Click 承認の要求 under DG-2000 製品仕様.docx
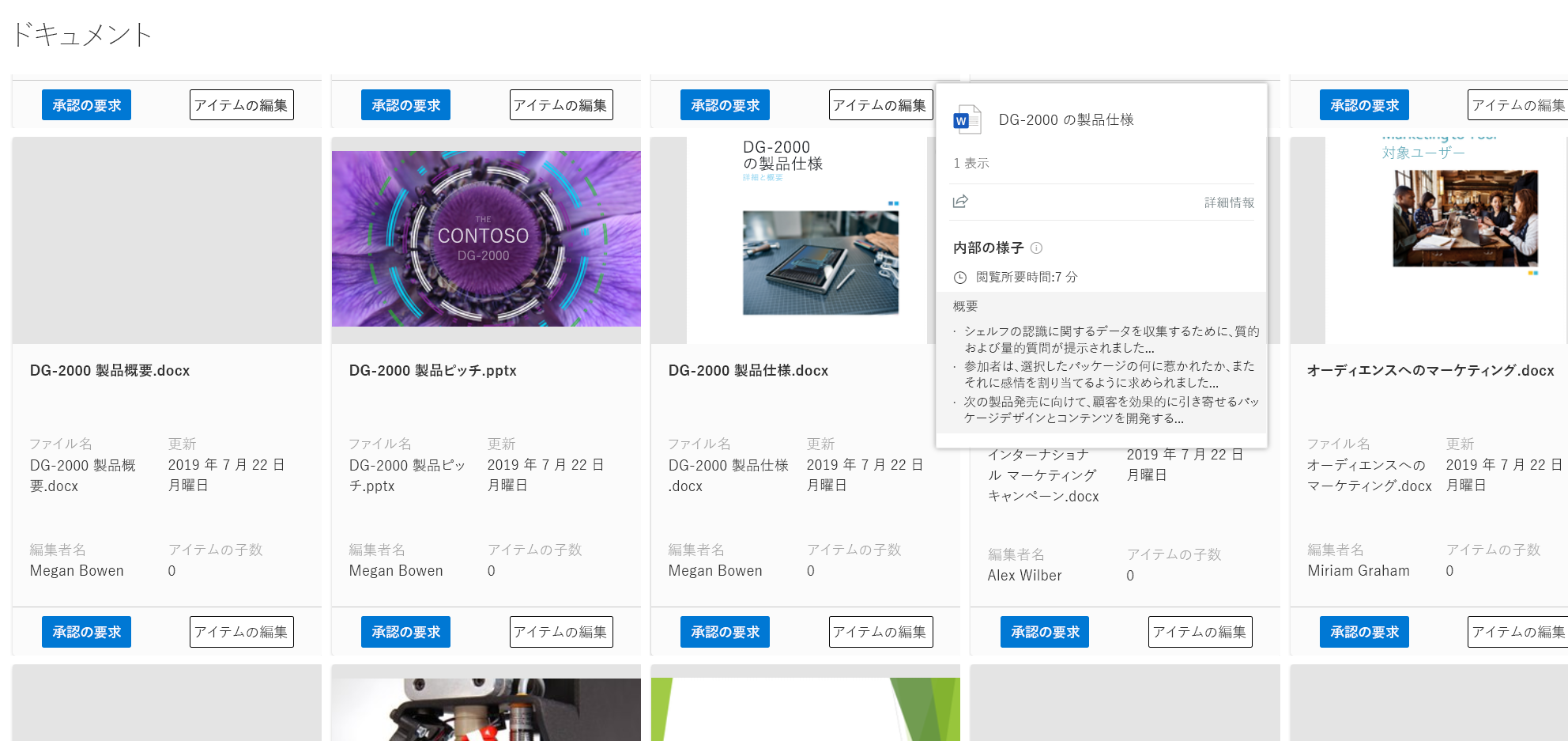The width and height of the screenshot is (1568, 741). pos(725,632)
